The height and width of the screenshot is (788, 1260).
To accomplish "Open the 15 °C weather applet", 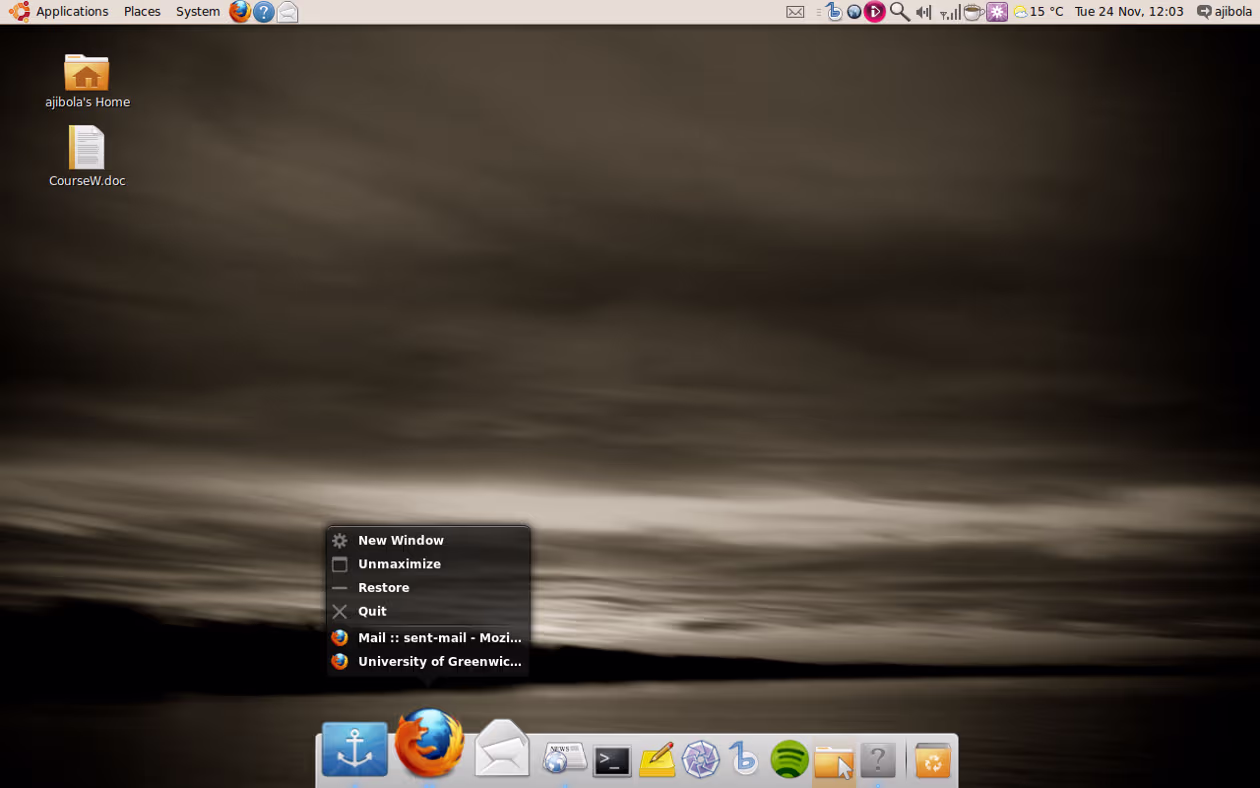I will point(1038,12).
